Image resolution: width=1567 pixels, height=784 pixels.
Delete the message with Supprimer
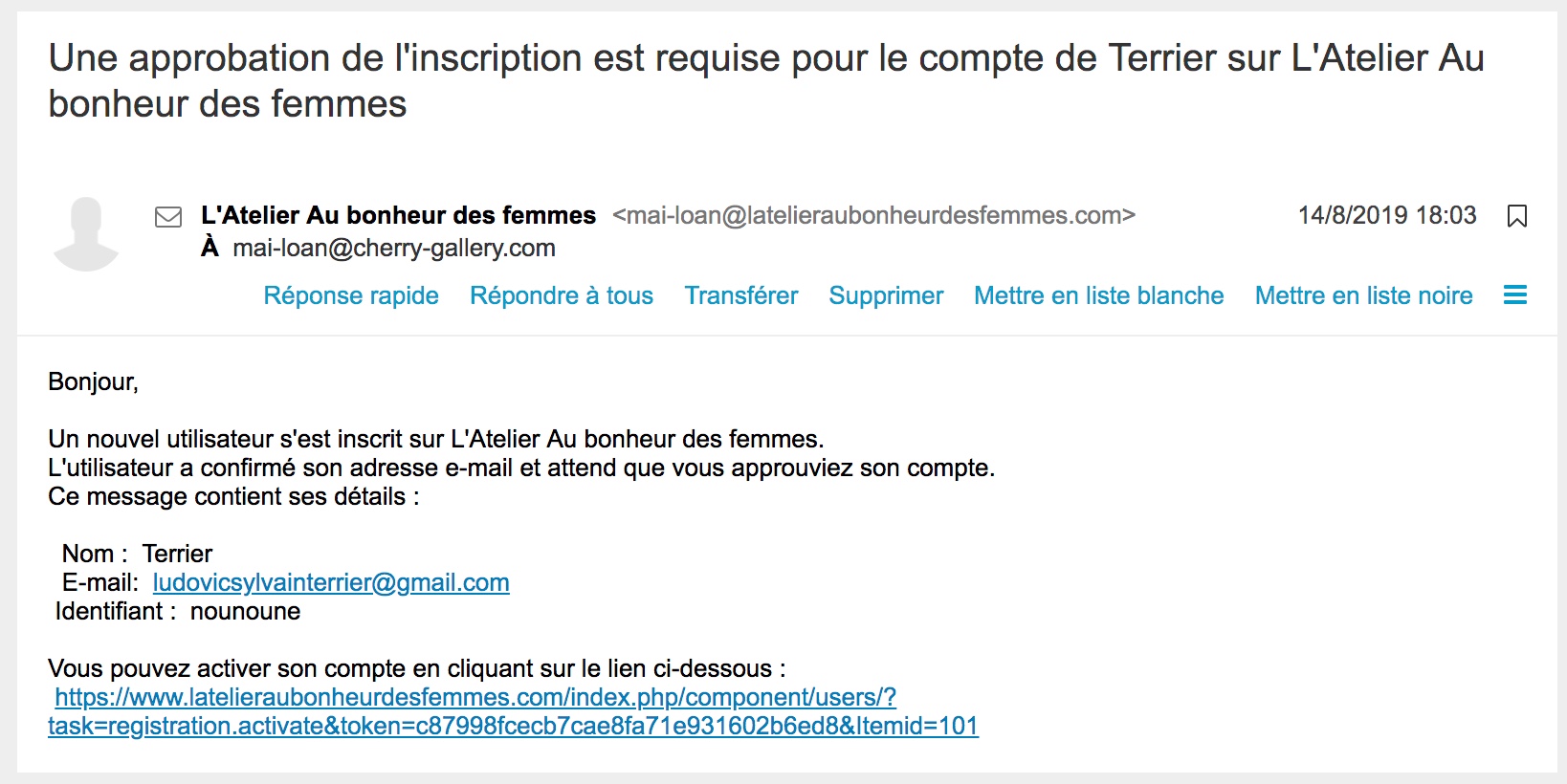point(886,296)
